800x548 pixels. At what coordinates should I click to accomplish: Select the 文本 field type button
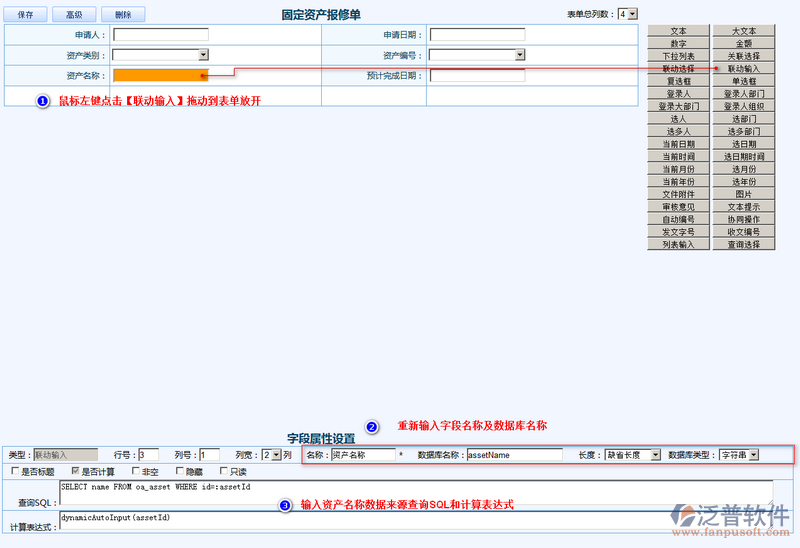point(678,31)
